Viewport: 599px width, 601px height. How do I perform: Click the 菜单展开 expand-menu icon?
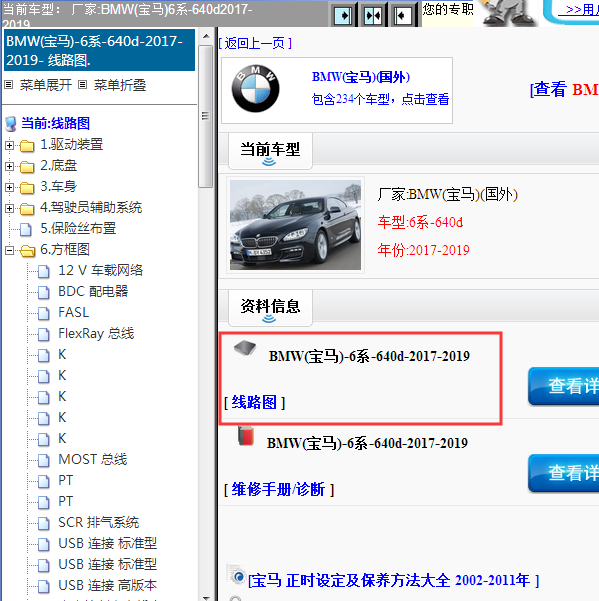pos(9,85)
